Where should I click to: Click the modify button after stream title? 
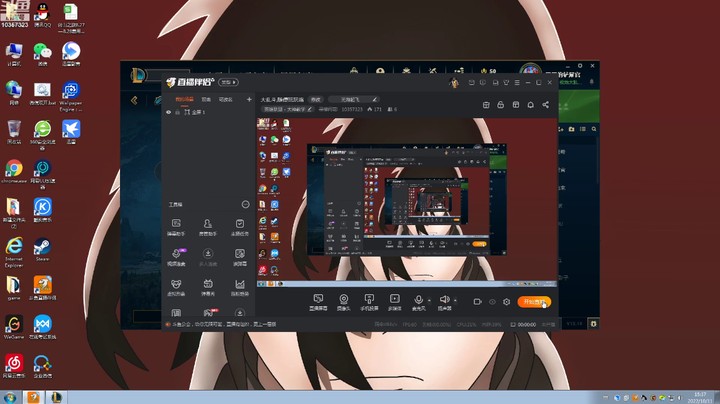316,99
